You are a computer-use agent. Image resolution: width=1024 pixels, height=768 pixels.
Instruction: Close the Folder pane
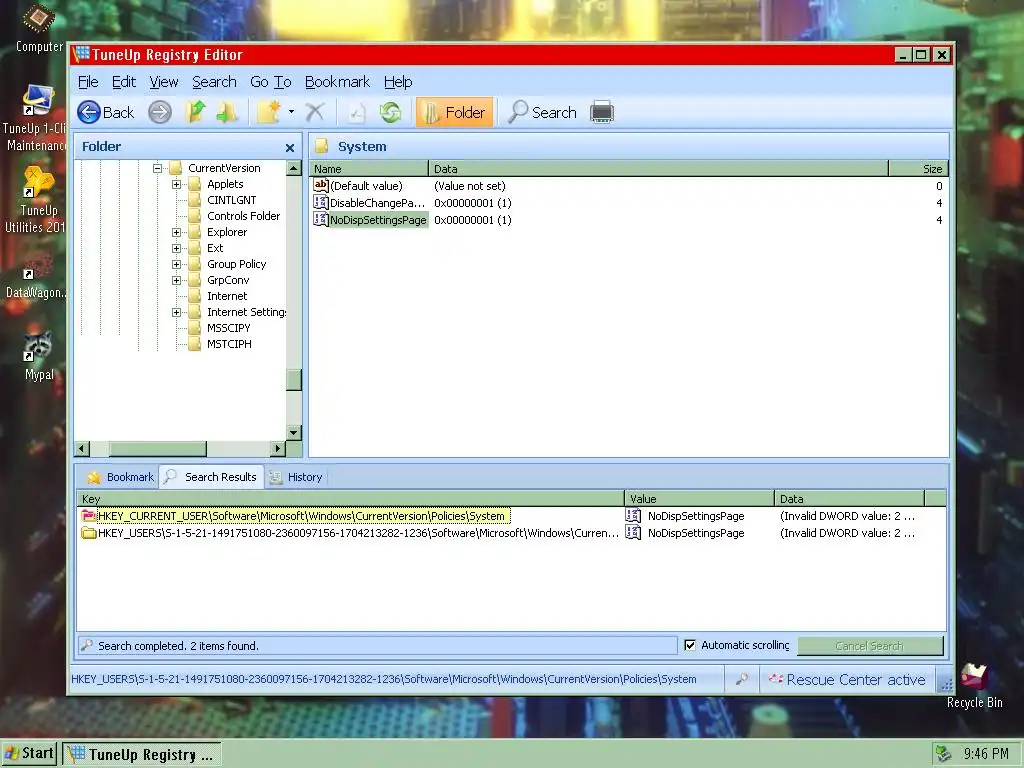click(290, 148)
